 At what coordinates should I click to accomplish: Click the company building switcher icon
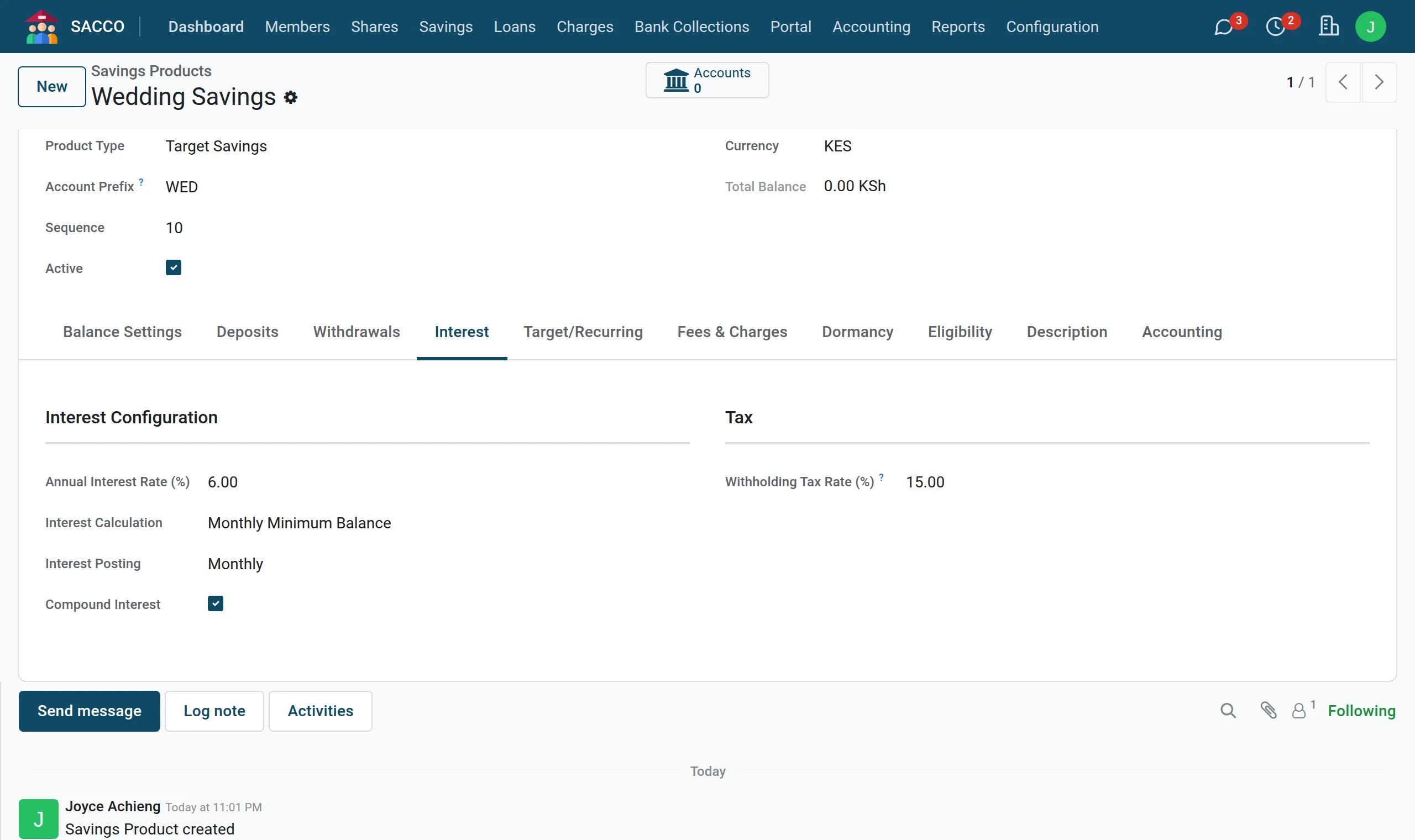pyautogui.click(x=1328, y=26)
